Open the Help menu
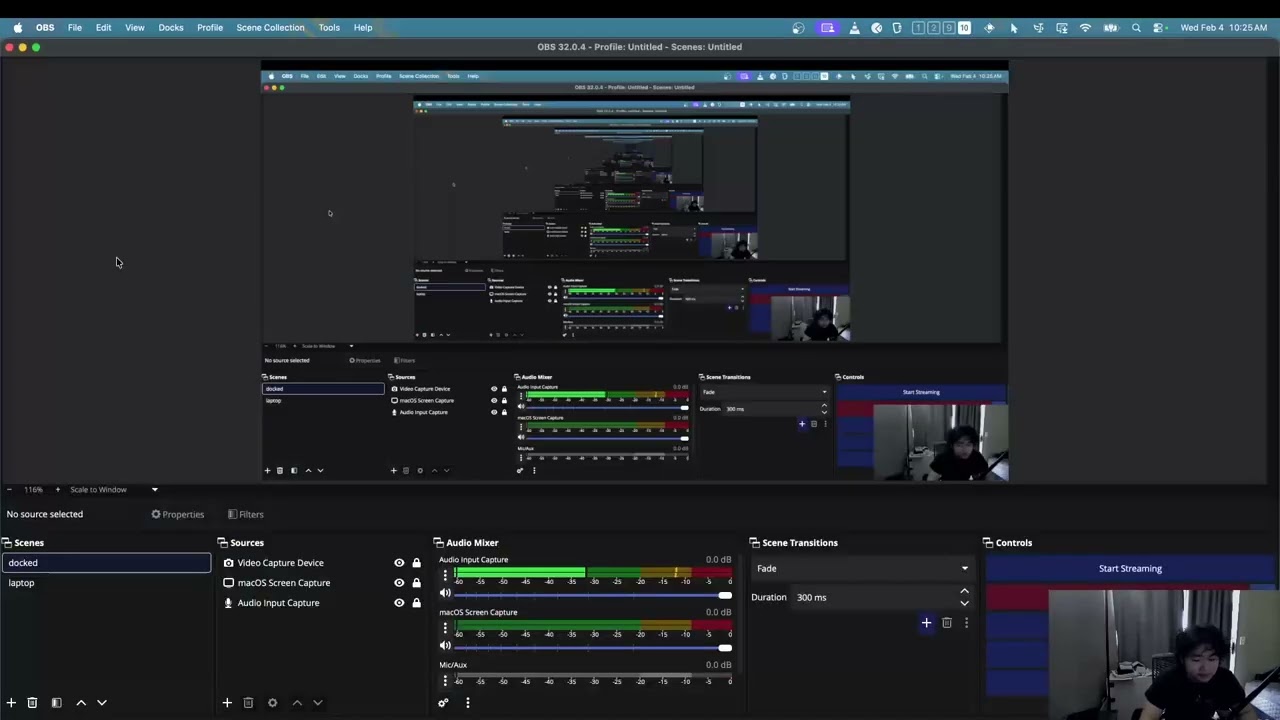Viewport: 1280px width, 720px height. [363, 28]
